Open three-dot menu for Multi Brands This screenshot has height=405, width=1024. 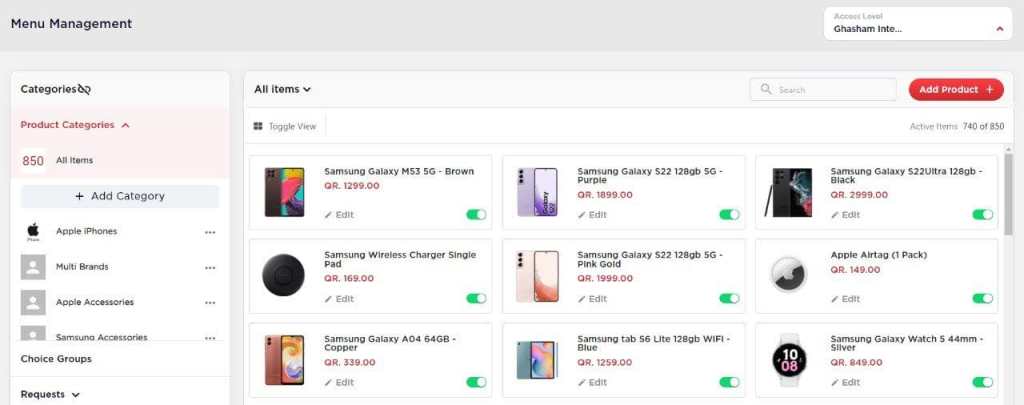pos(210,267)
